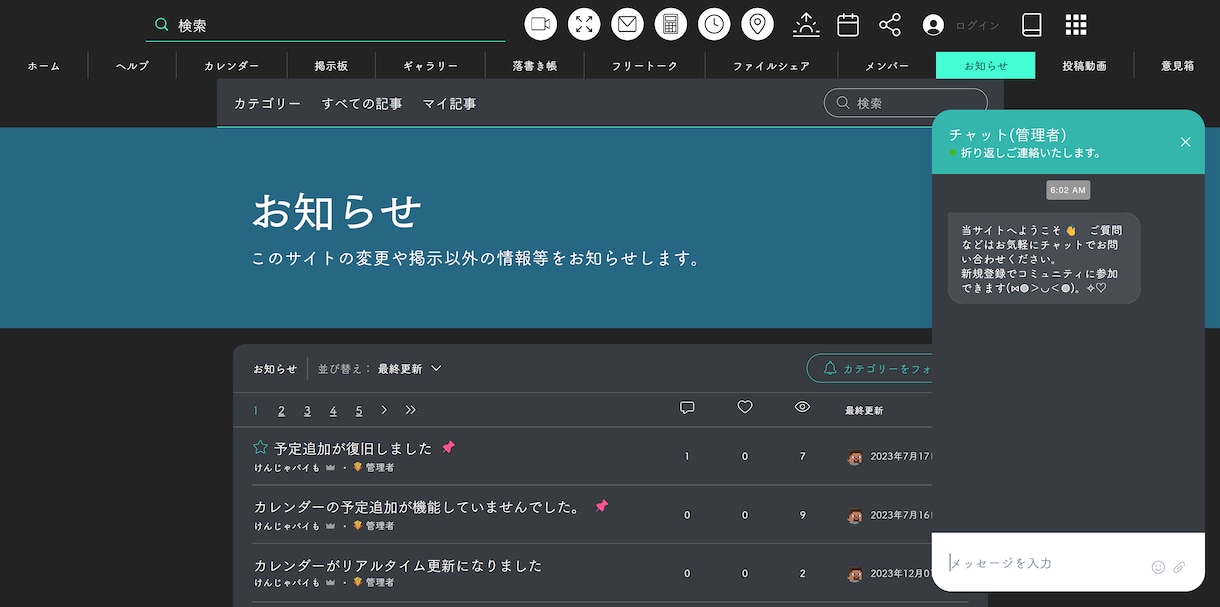This screenshot has width=1220, height=607.
Task: Open the mail envelope icon
Action: tap(628, 24)
